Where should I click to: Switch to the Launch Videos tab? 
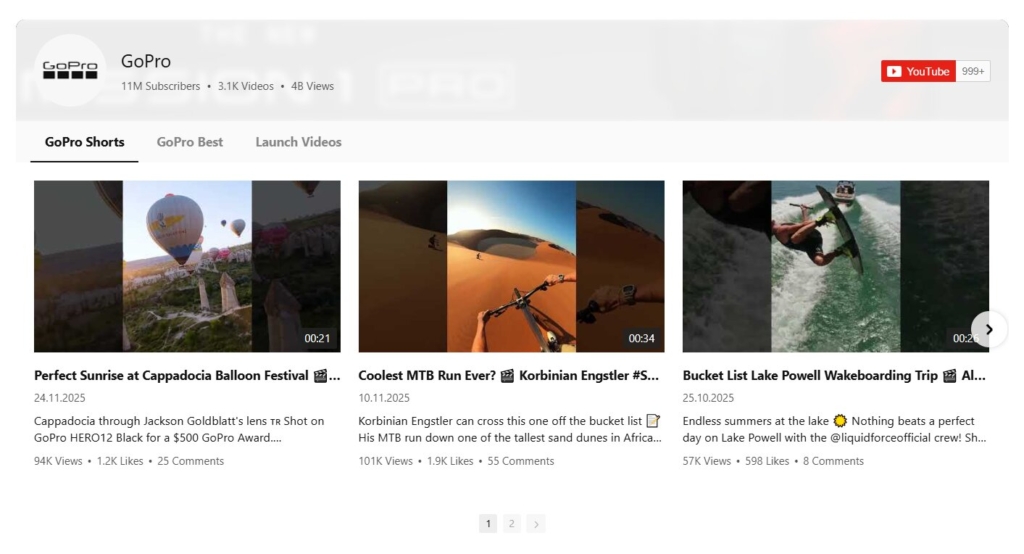point(298,142)
